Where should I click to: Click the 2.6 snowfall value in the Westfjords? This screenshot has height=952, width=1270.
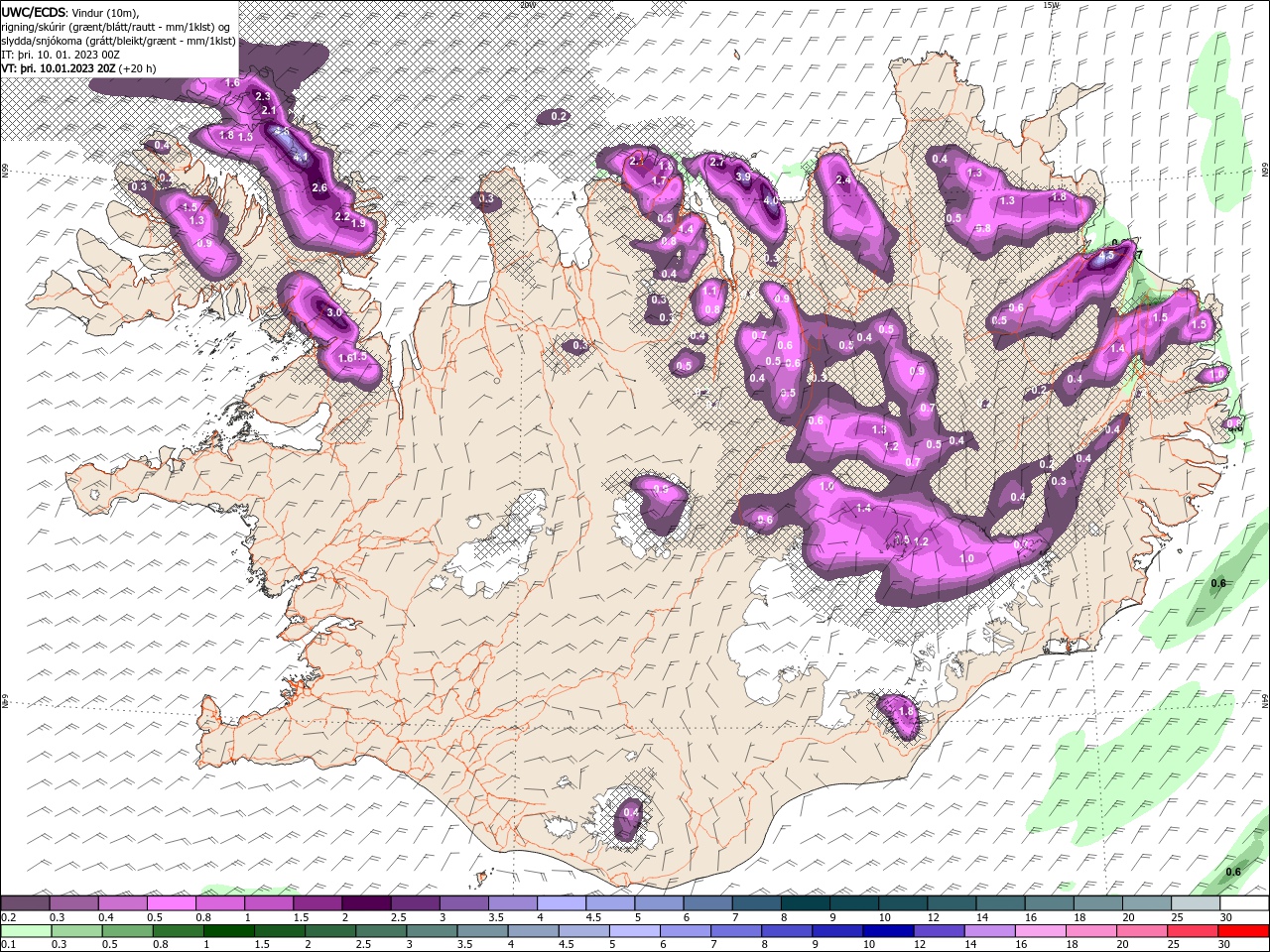coord(319,187)
